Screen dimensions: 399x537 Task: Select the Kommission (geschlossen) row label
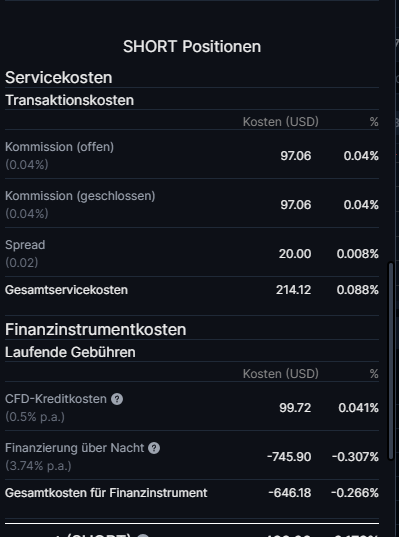(x=80, y=196)
